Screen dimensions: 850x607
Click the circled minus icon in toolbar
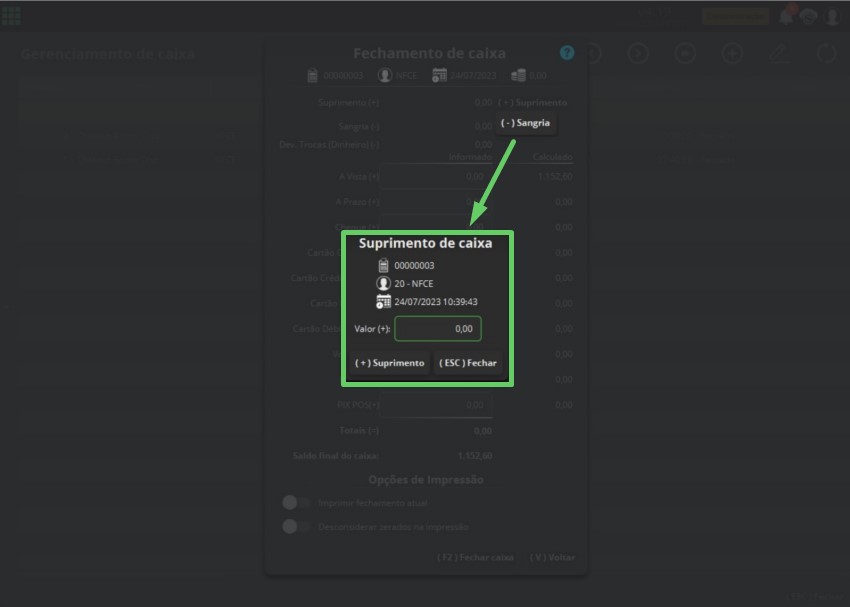pyautogui.click(x=685, y=53)
